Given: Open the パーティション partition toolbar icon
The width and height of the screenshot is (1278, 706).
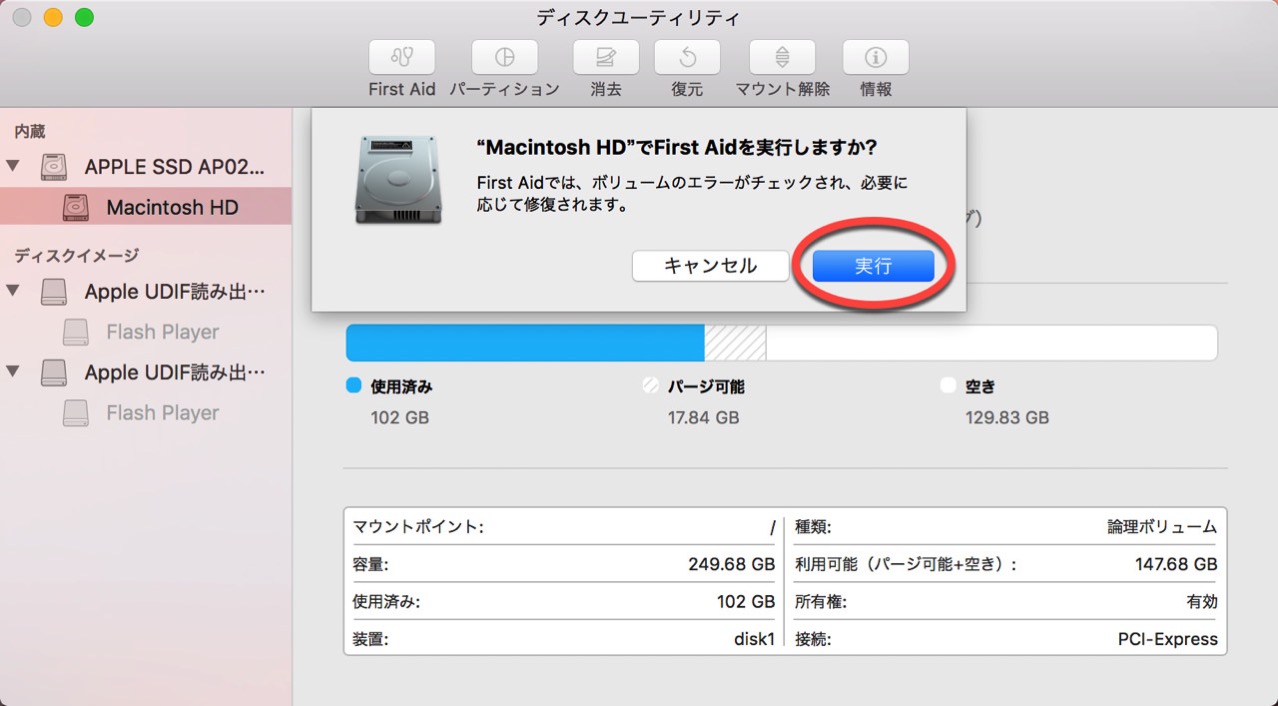Looking at the screenshot, I should click(504, 57).
